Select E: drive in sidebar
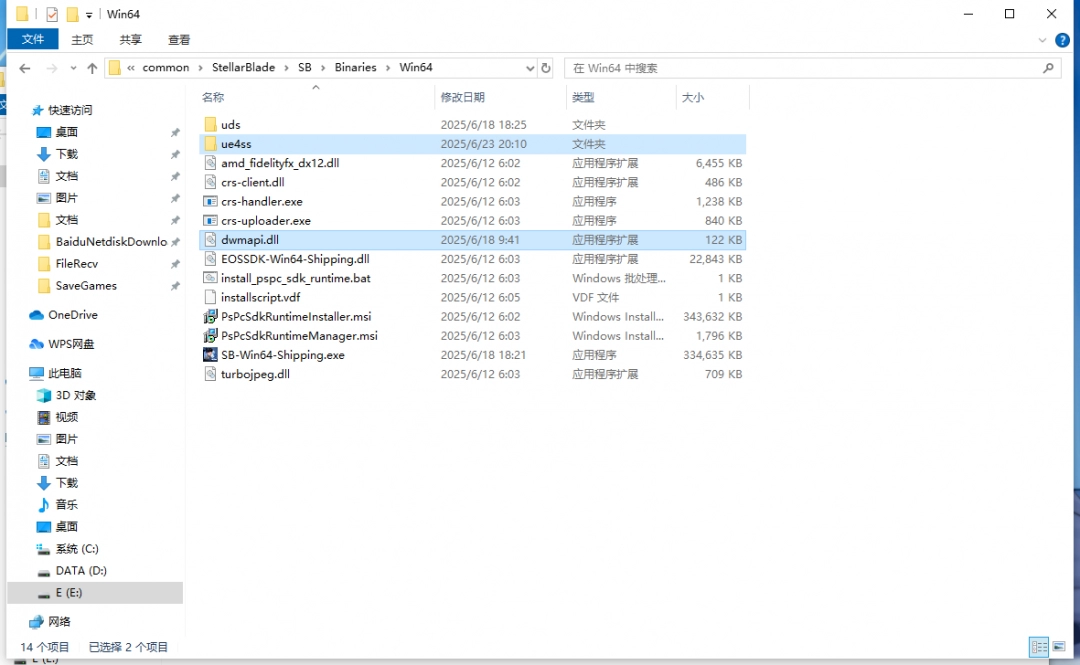The width and height of the screenshot is (1080, 665). pyautogui.click(x=69, y=593)
